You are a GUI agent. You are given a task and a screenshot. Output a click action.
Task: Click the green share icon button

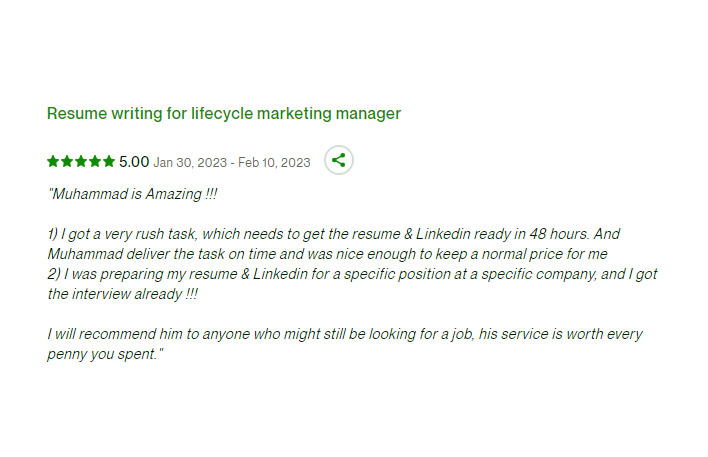[339, 160]
